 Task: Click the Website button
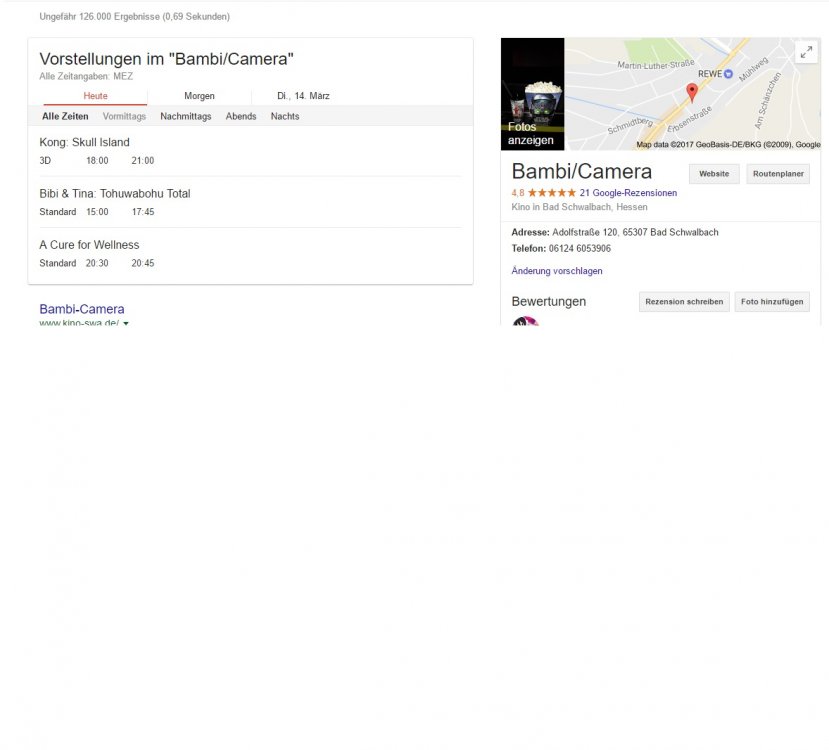click(x=714, y=174)
